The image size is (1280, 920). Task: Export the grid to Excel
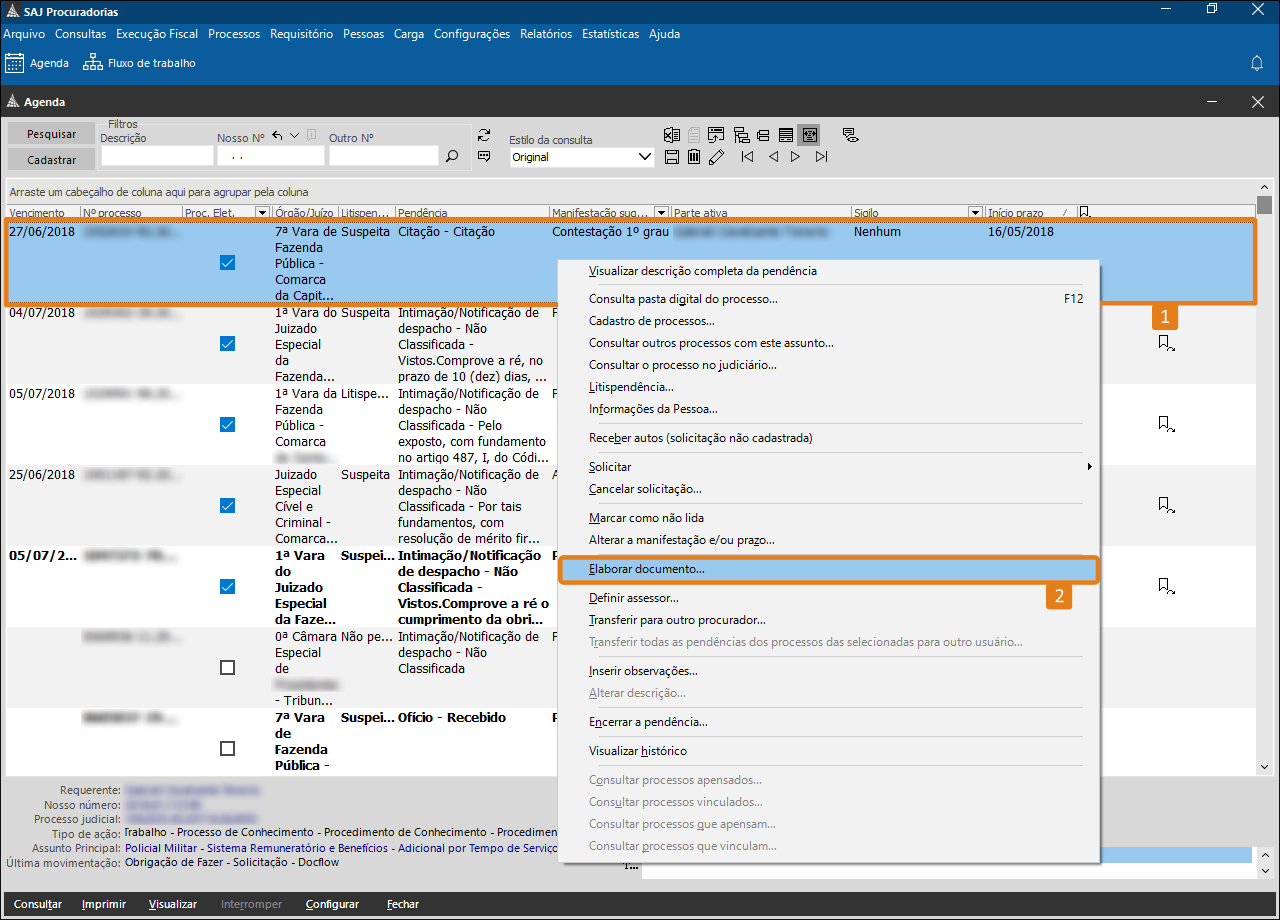[x=671, y=135]
